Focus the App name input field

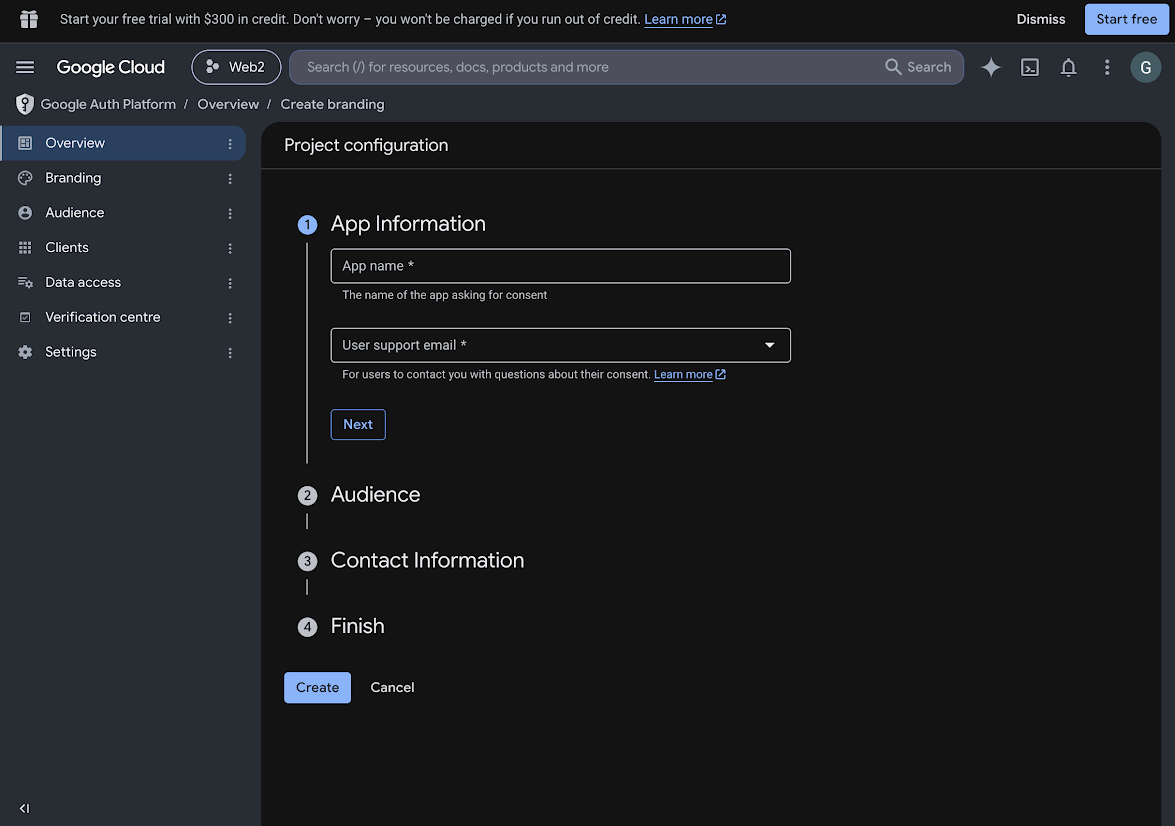coord(561,266)
